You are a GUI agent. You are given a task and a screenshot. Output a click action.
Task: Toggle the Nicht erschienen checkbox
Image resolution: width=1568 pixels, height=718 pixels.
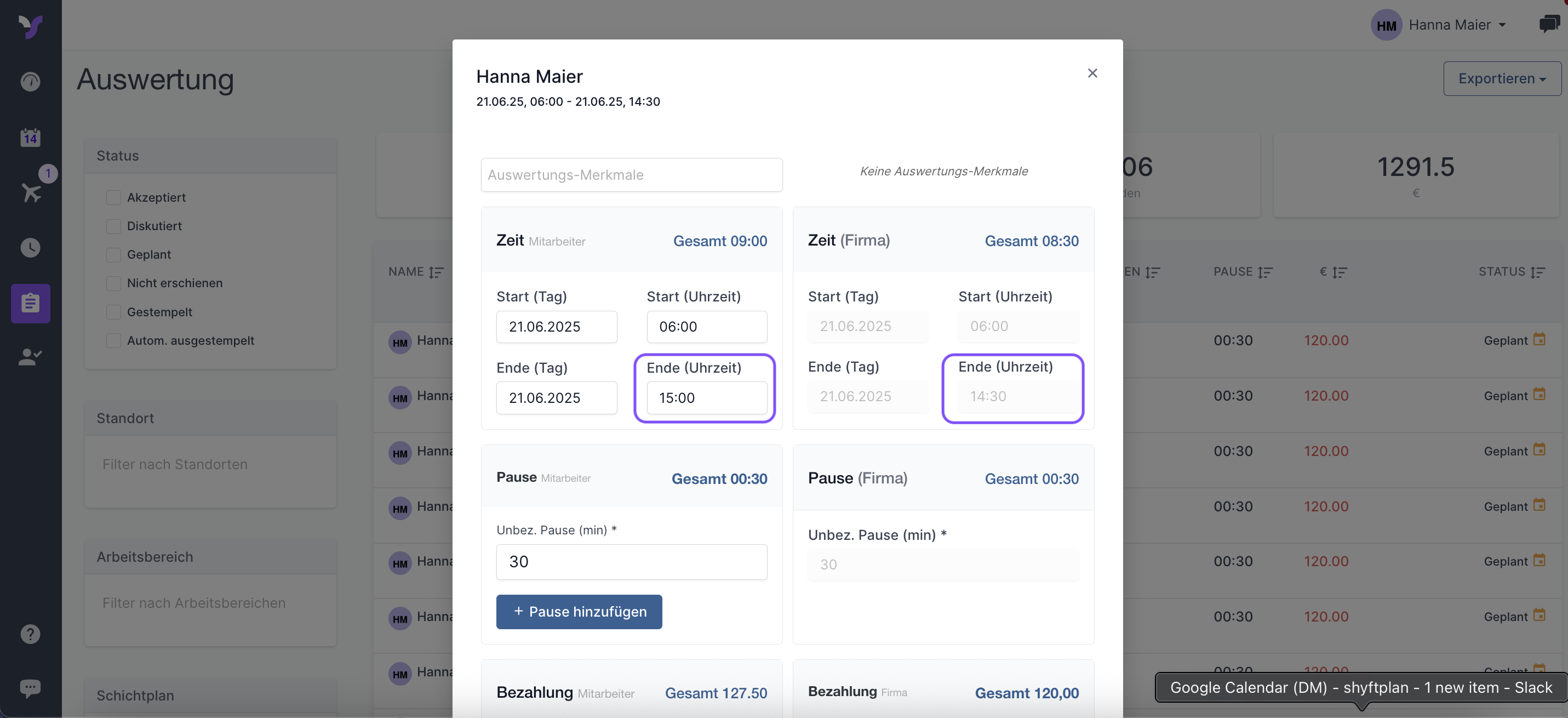pos(113,283)
